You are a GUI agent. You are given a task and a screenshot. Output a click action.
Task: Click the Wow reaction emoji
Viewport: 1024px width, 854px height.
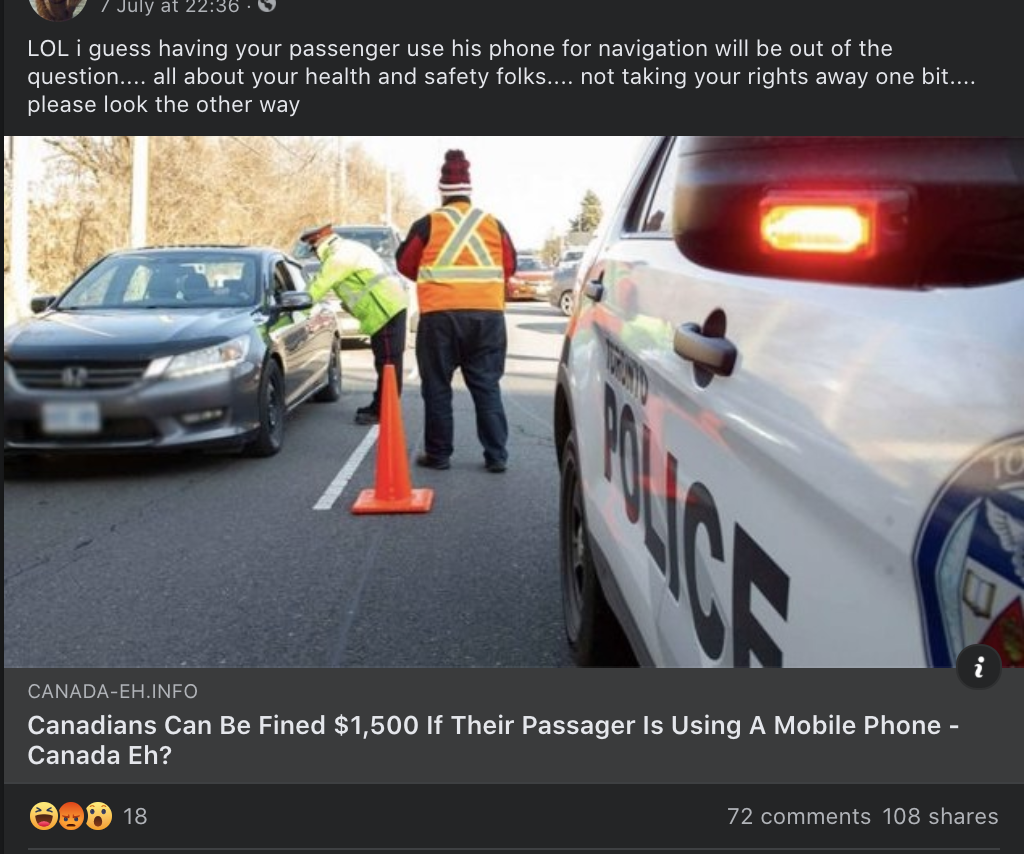[x=98, y=816]
